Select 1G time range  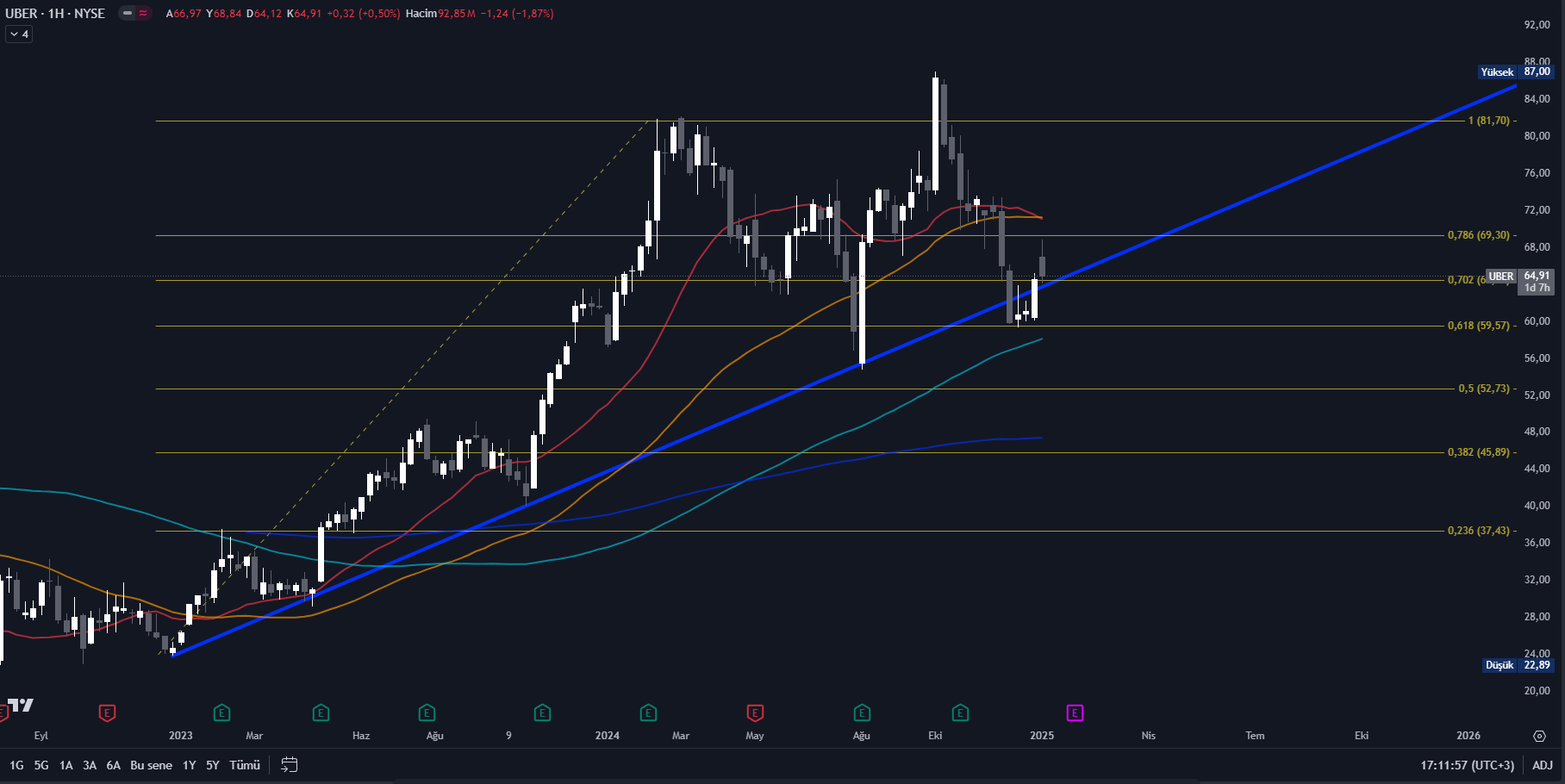coord(16,765)
